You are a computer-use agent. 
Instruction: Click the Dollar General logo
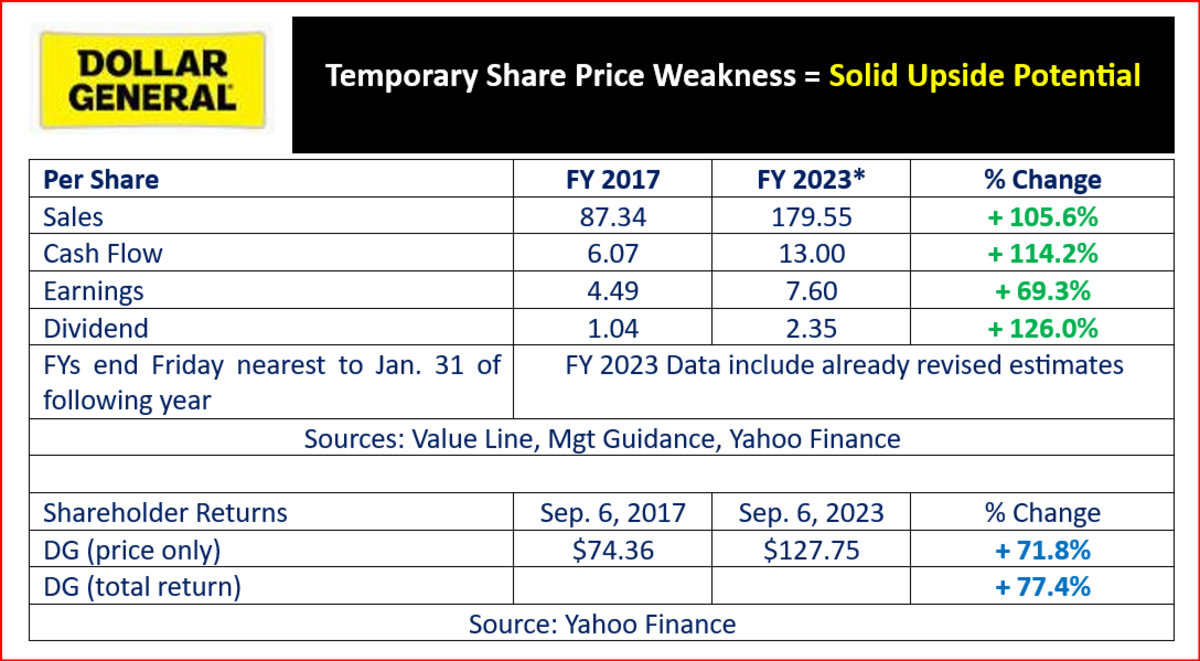[x=151, y=82]
